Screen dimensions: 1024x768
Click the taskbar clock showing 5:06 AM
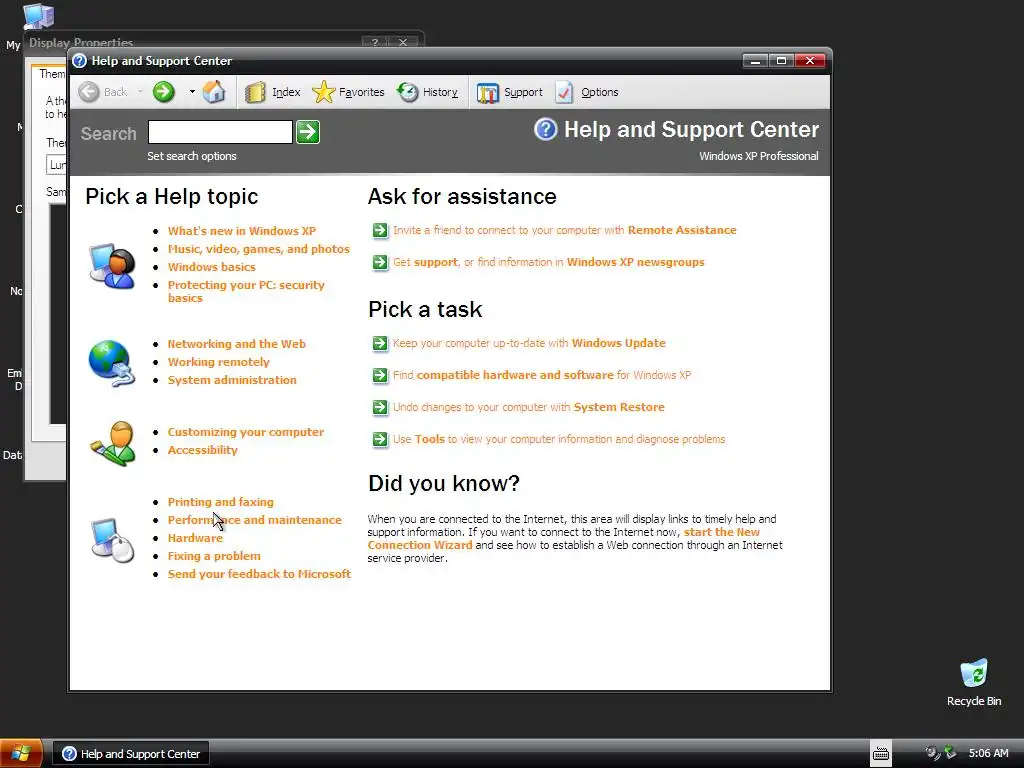[x=988, y=754]
